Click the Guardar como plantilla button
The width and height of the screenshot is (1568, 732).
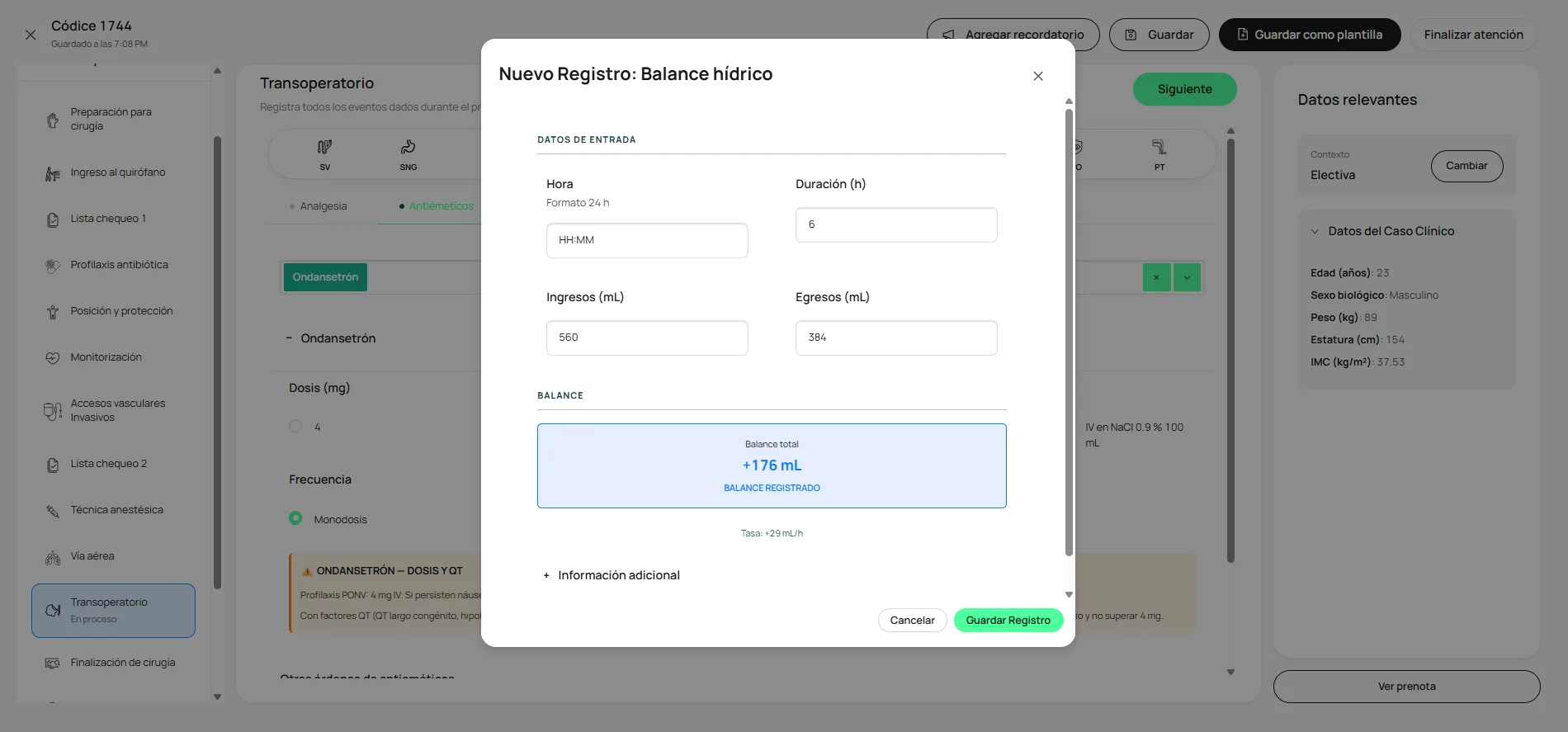[1310, 35]
